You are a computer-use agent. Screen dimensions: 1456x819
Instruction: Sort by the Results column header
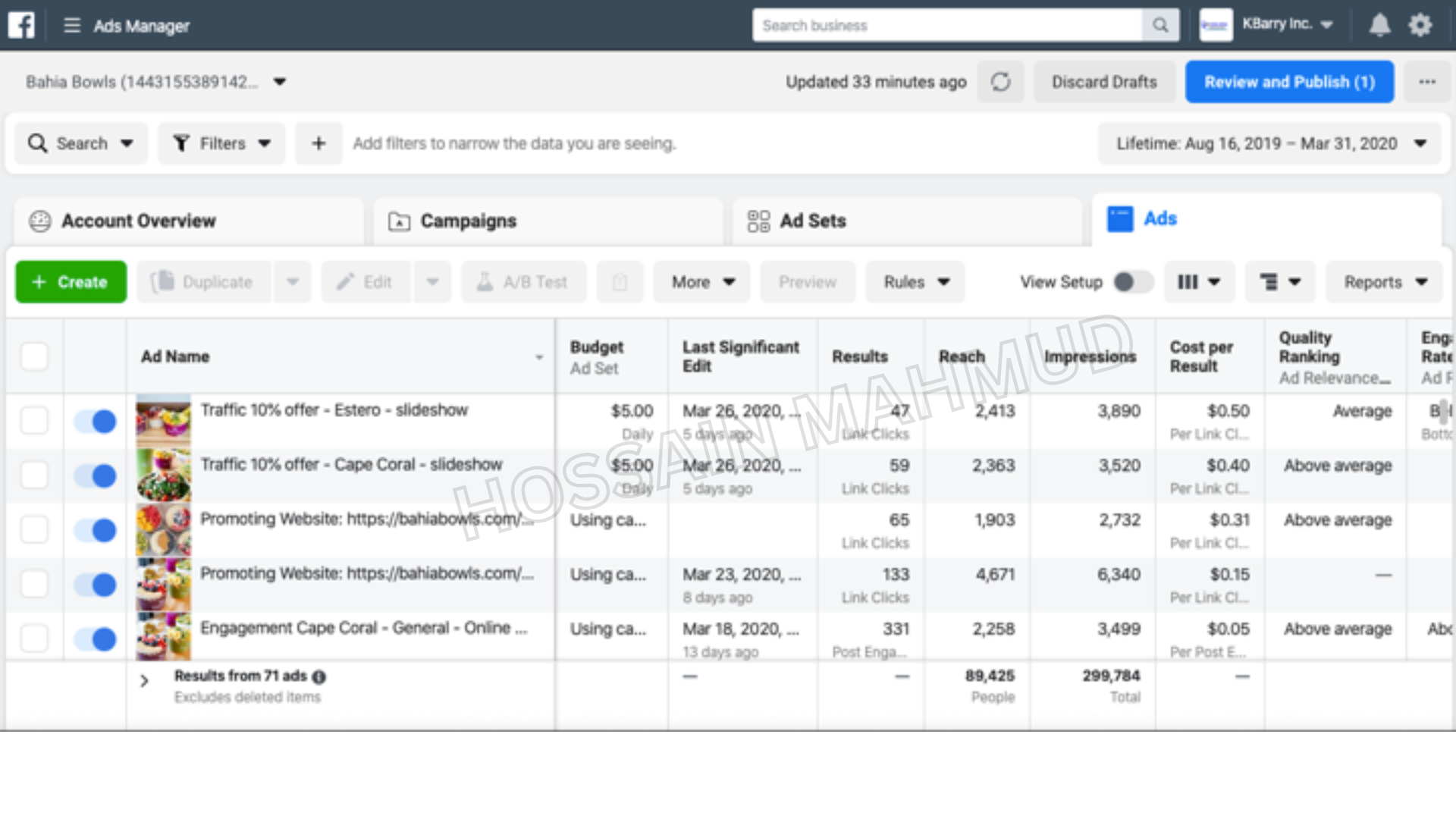pos(871,356)
